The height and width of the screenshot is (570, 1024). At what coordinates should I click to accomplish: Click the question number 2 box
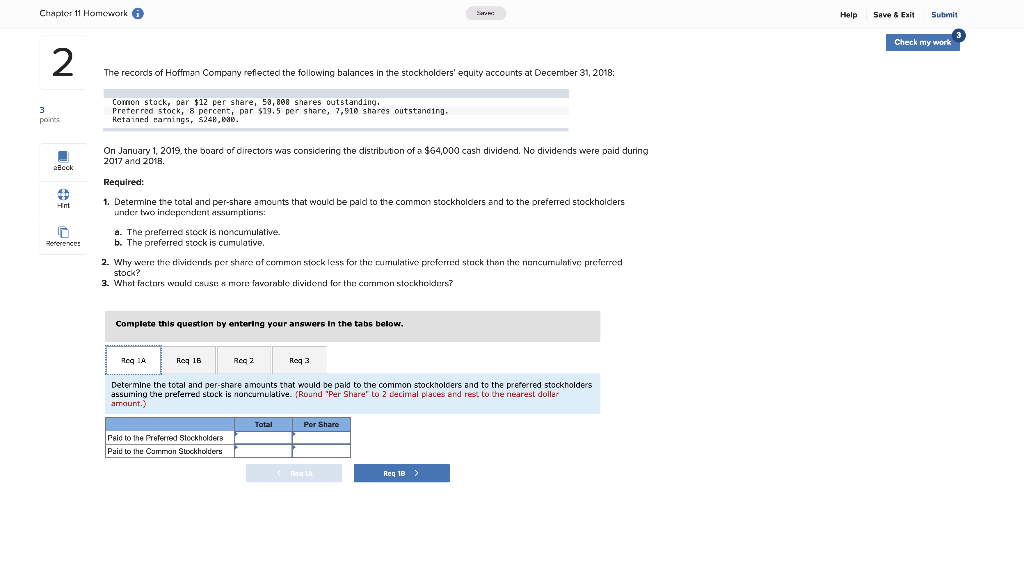(x=63, y=63)
